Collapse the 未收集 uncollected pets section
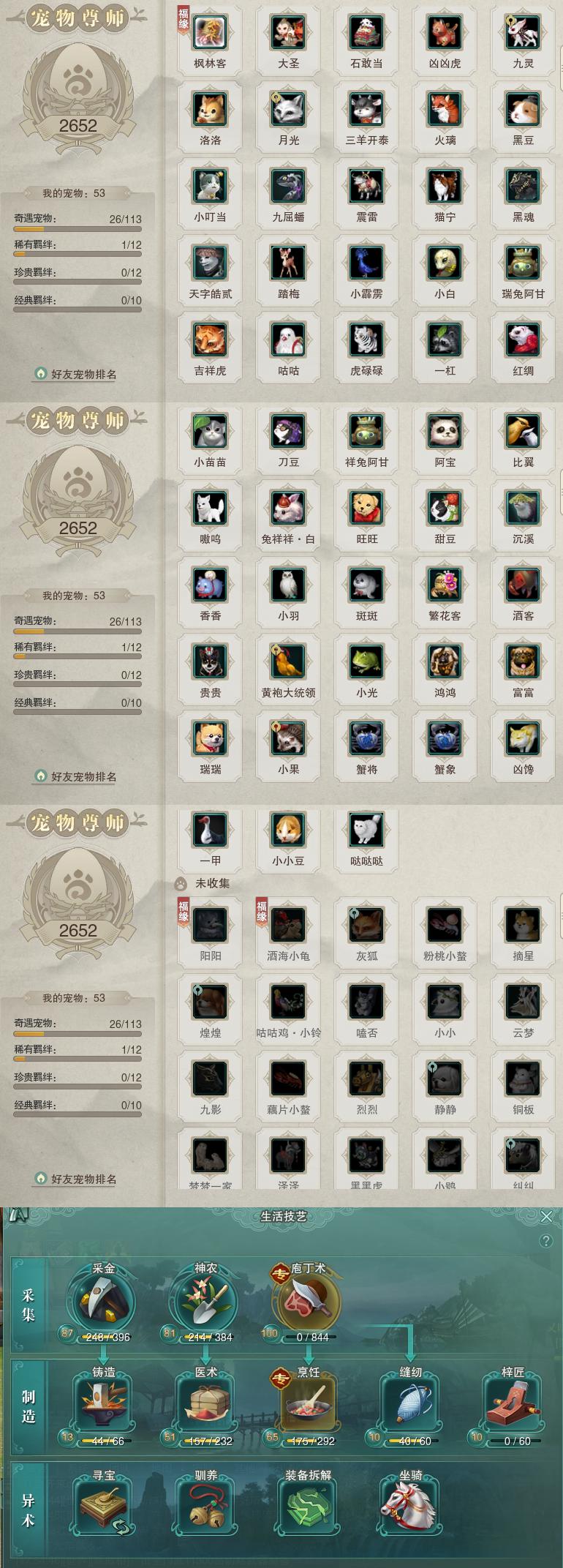This screenshot has width=563, height=1568. click(204, 883)
